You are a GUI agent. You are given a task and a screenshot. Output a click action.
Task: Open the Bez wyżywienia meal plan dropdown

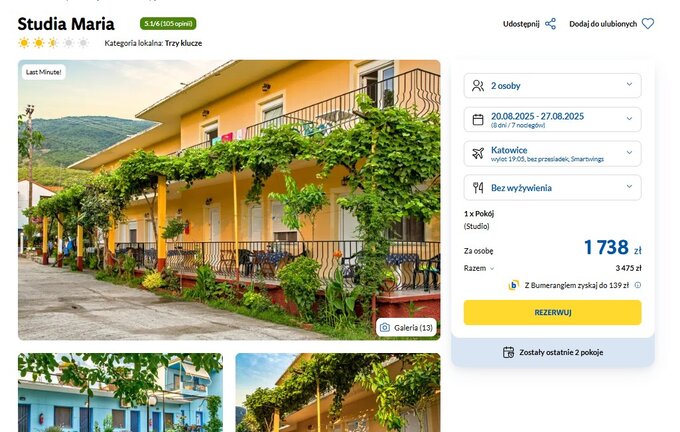click(x=552, y=187)
